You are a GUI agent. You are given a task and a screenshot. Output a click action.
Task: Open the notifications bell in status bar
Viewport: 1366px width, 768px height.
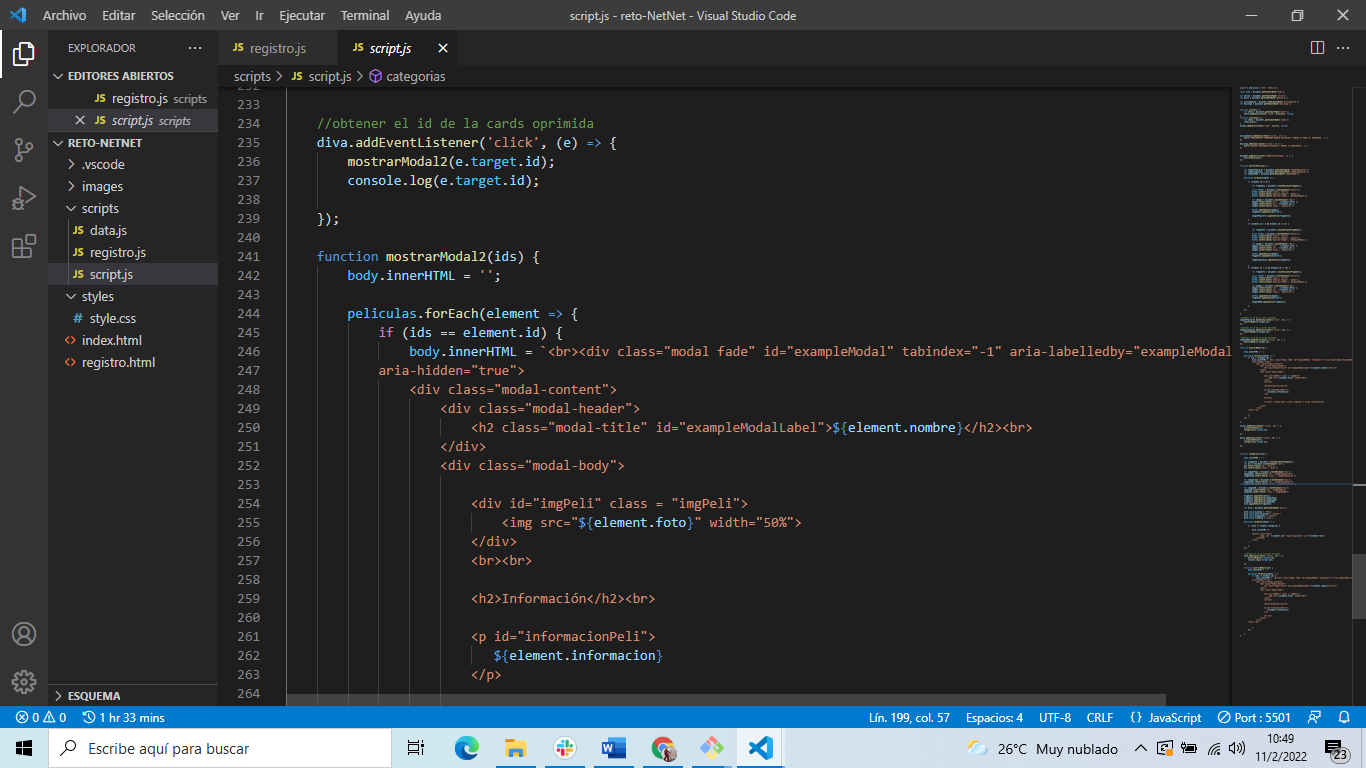[x=1344, y=717]
